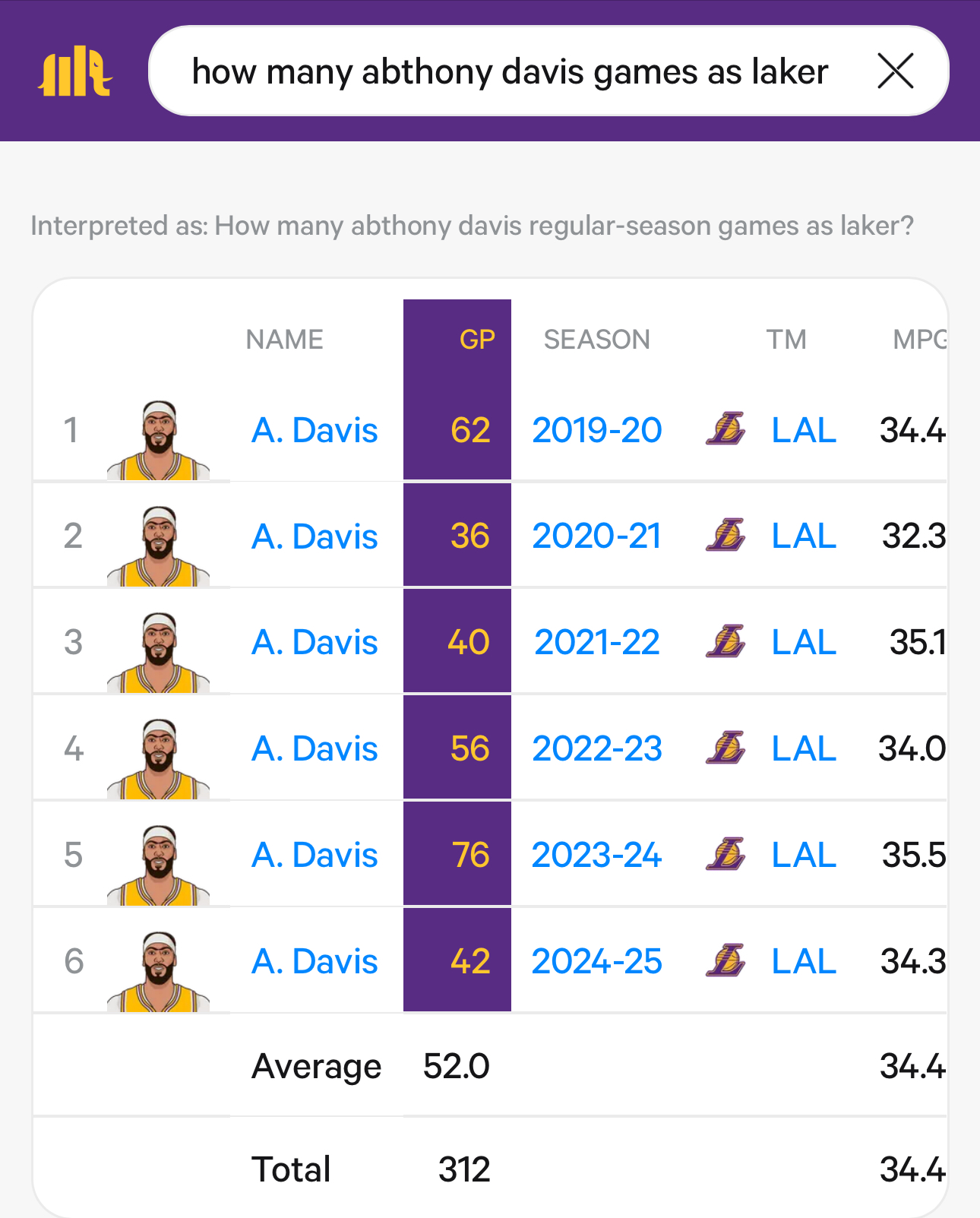Click Lakers logo in 2021-22 row
This screenshot has height=1218, width=980.
point(726,642)
